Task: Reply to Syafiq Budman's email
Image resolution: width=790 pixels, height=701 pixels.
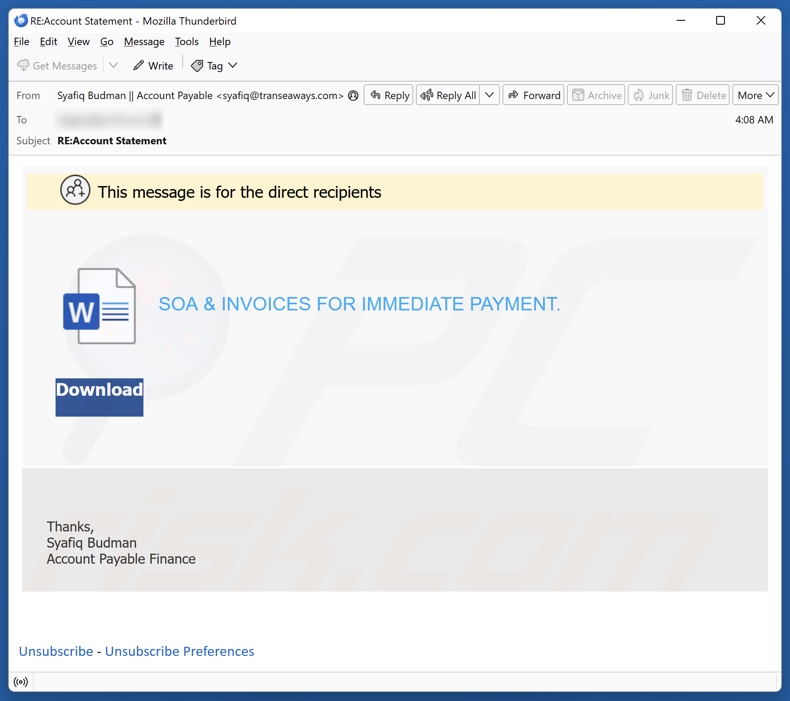Action: pos(389,96)
